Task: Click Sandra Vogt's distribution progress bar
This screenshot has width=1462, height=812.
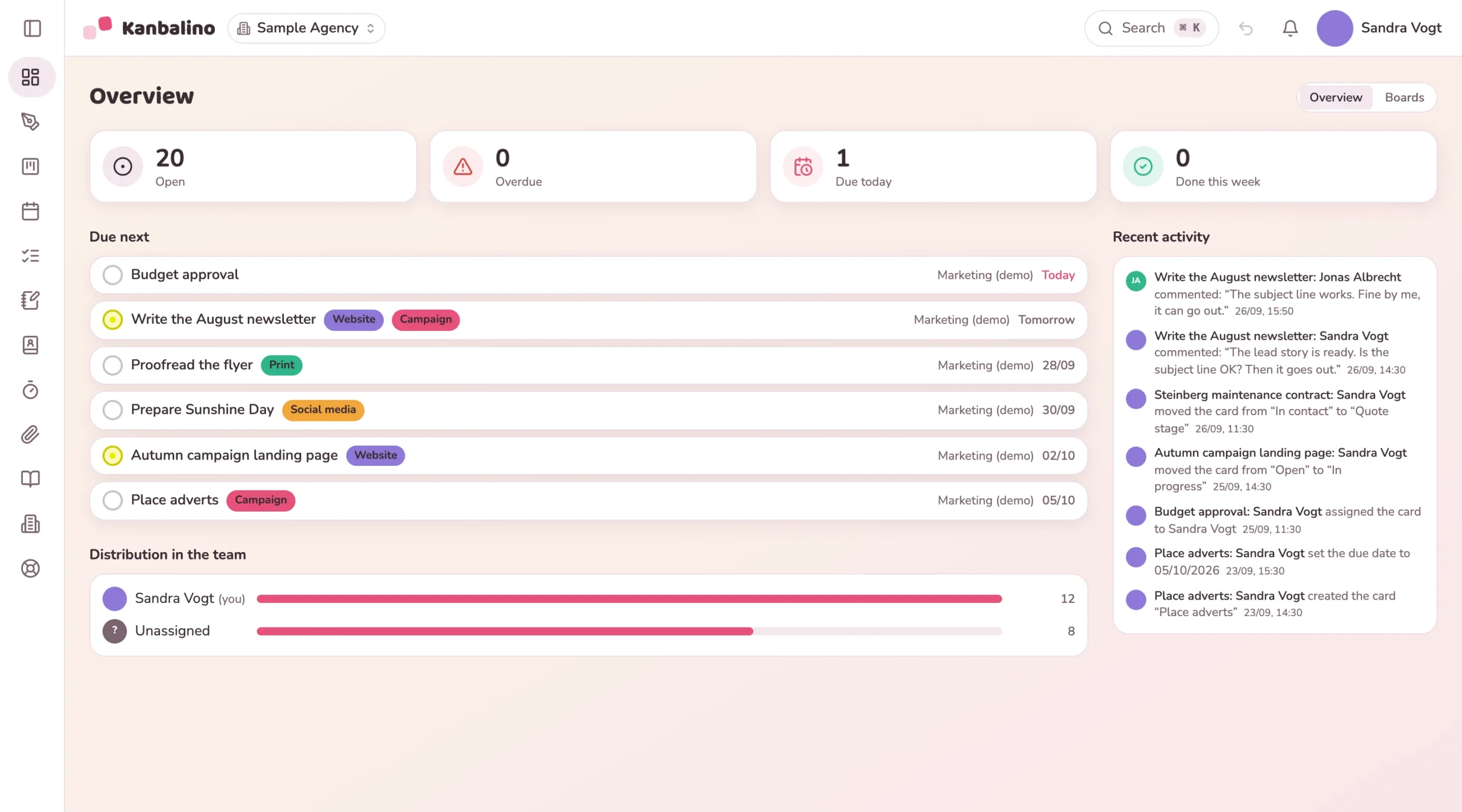Action: click(x=629, y=598)
